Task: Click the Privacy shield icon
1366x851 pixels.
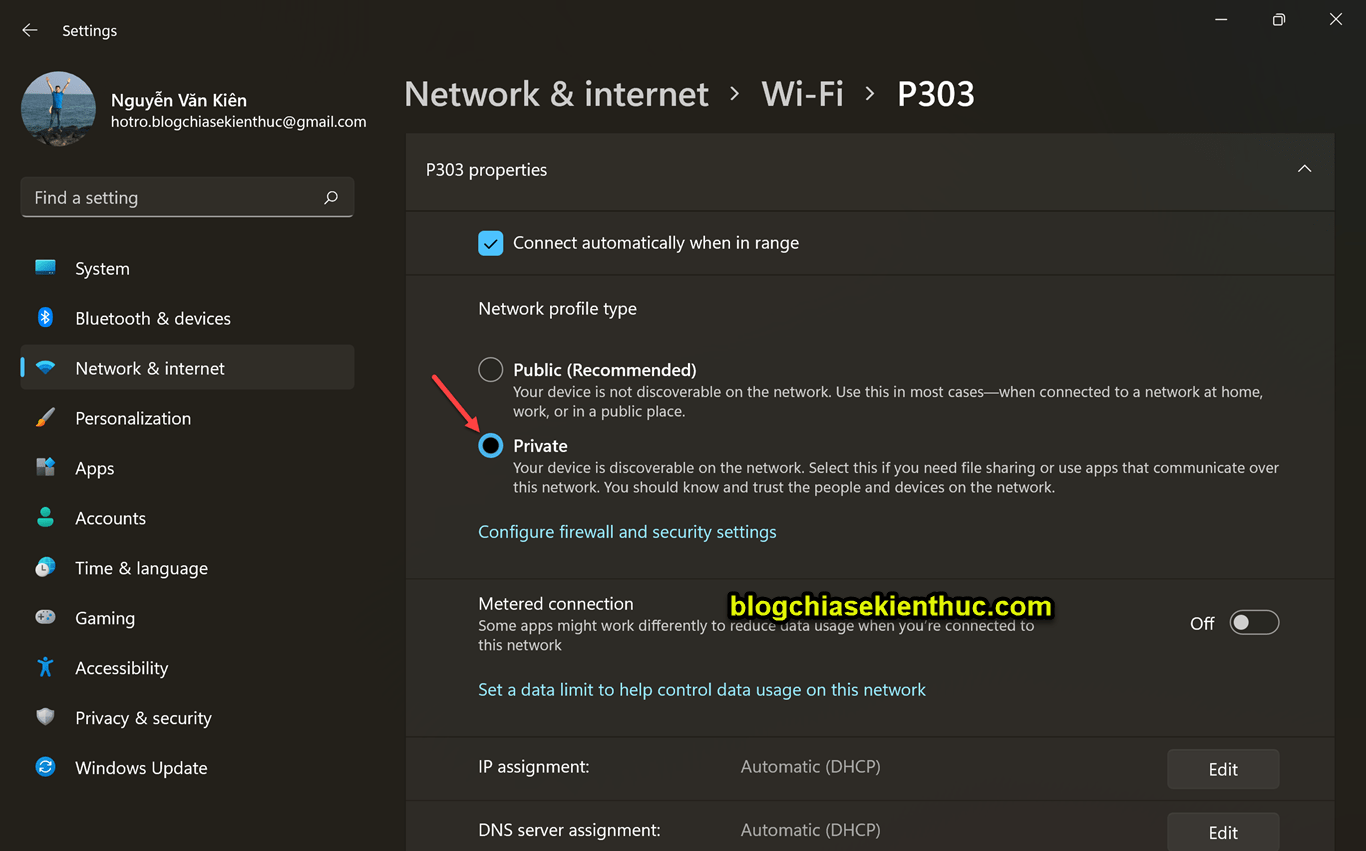Action: (45, 717)
